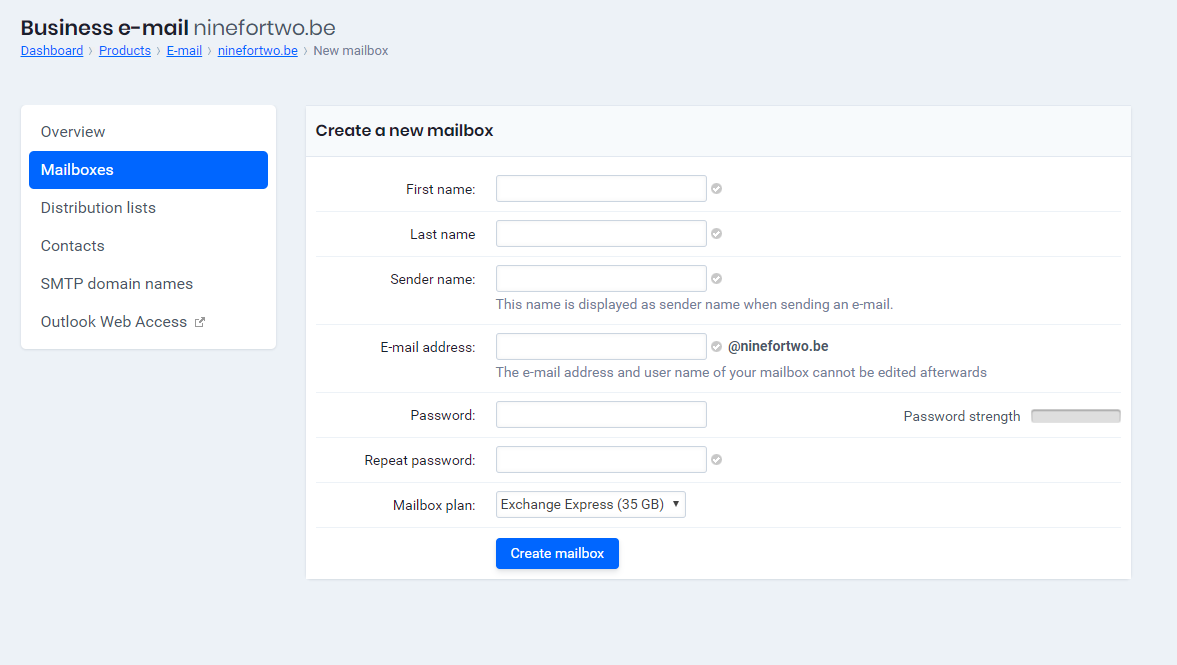Focus the First name input field
This screenshot has height=665, width=1177.
601,188
